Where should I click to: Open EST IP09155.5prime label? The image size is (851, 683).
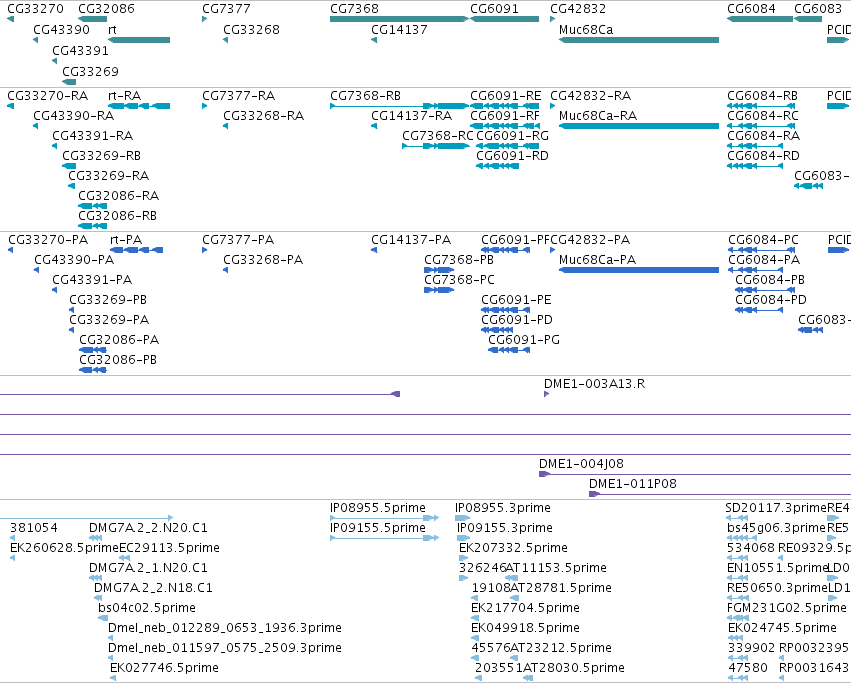tap(378, 528)
